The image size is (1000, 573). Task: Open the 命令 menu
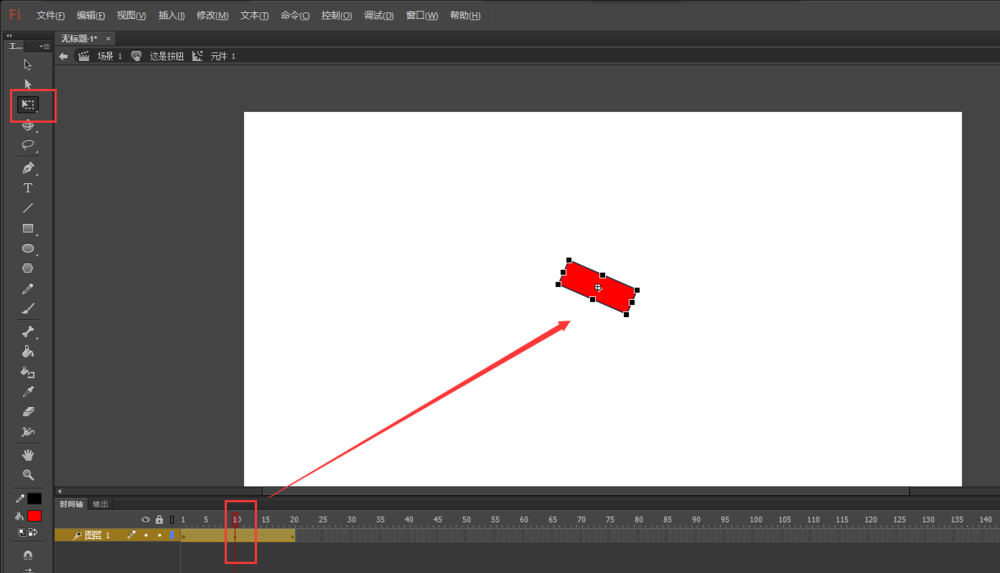pyautogui.click(x=295, y=15)
